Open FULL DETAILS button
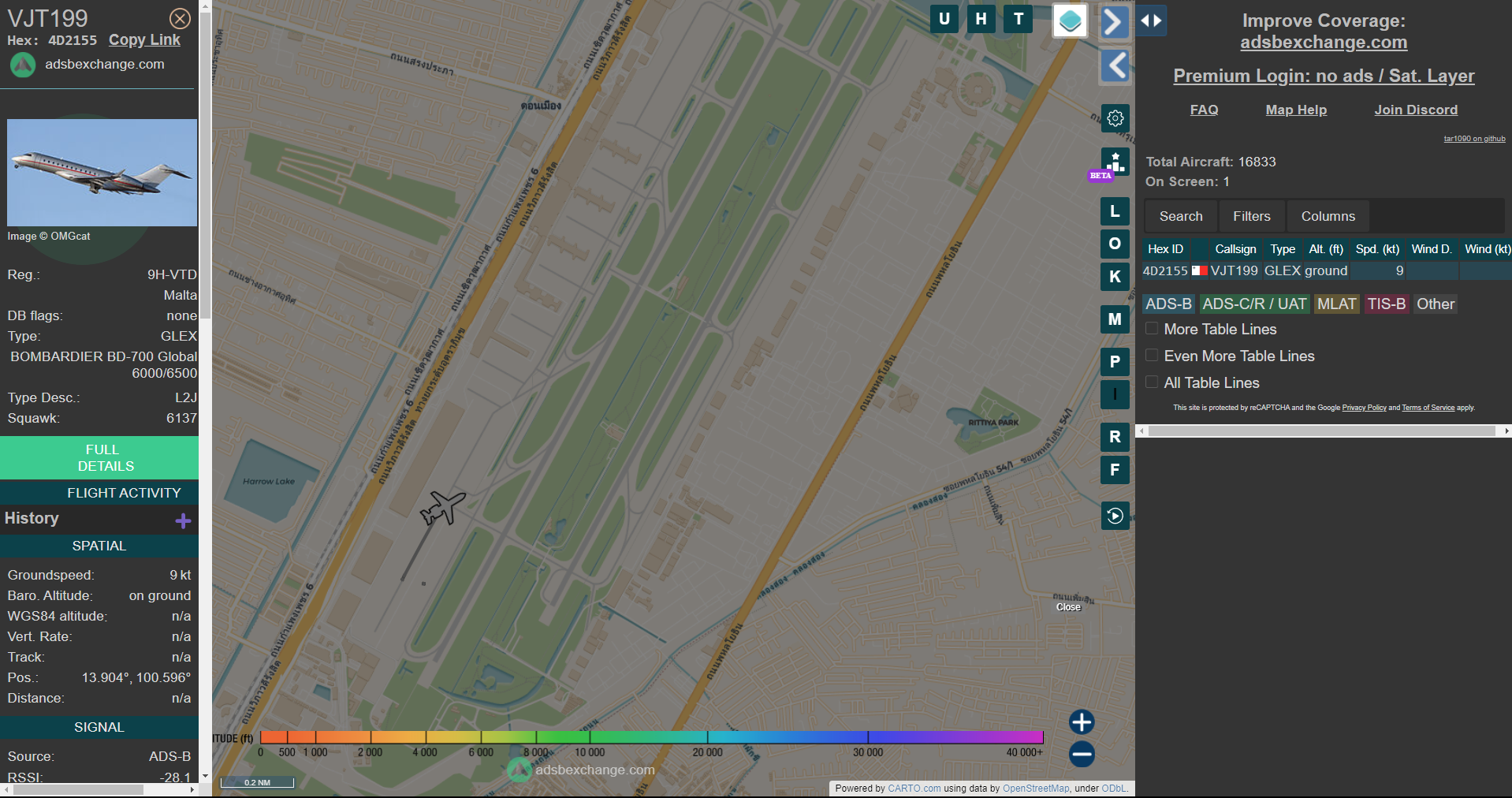The height and width of the screenshot is (798, 1512). tap(99, 457)
